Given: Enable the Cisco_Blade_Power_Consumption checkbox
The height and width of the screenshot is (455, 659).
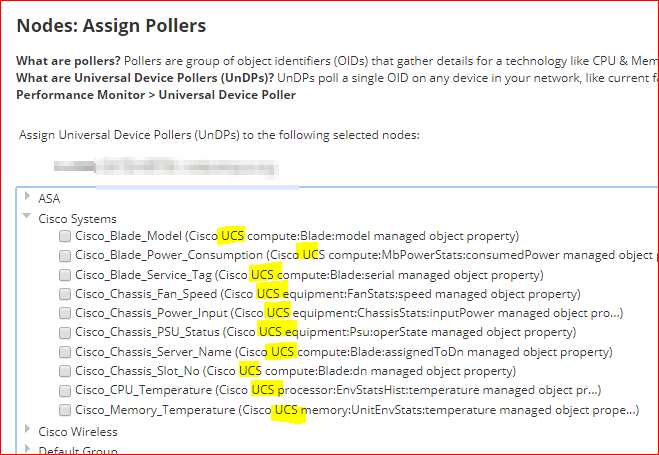Looking at the screenshot, I should coord(65,255).
